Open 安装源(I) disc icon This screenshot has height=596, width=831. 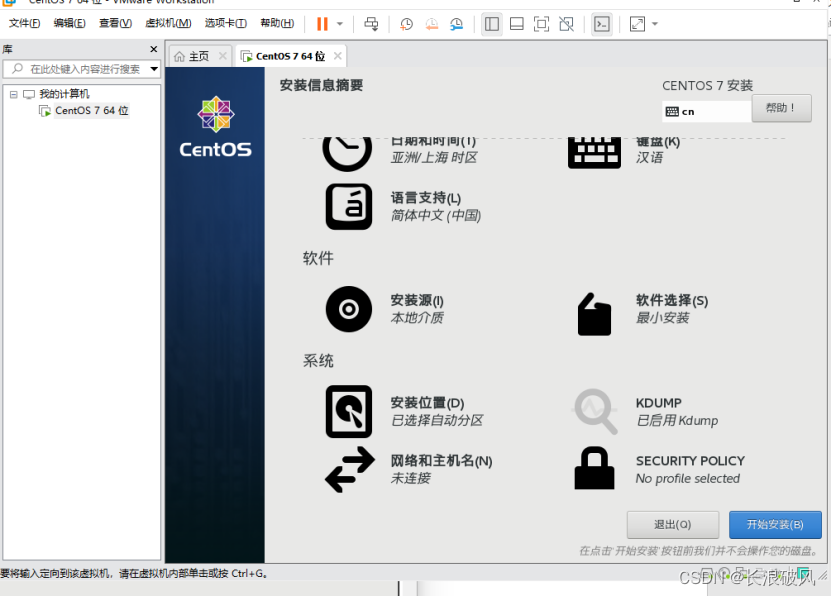[x=349, y=309]
